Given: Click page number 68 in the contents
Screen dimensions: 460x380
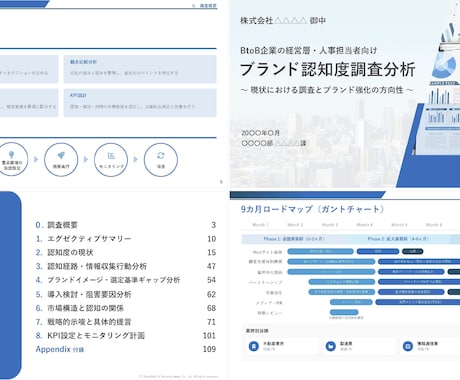Looking at the screenshot, I should click(211, 308).
